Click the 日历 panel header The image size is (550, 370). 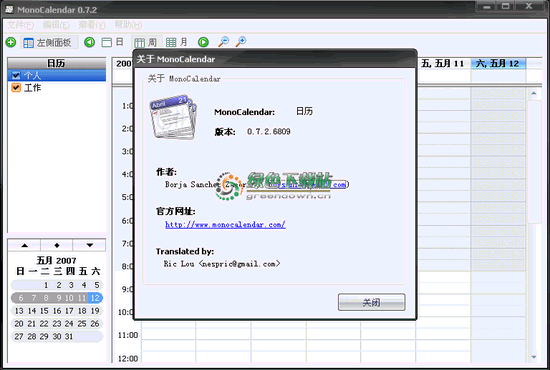pyautogui.click(x=57, y=63)
